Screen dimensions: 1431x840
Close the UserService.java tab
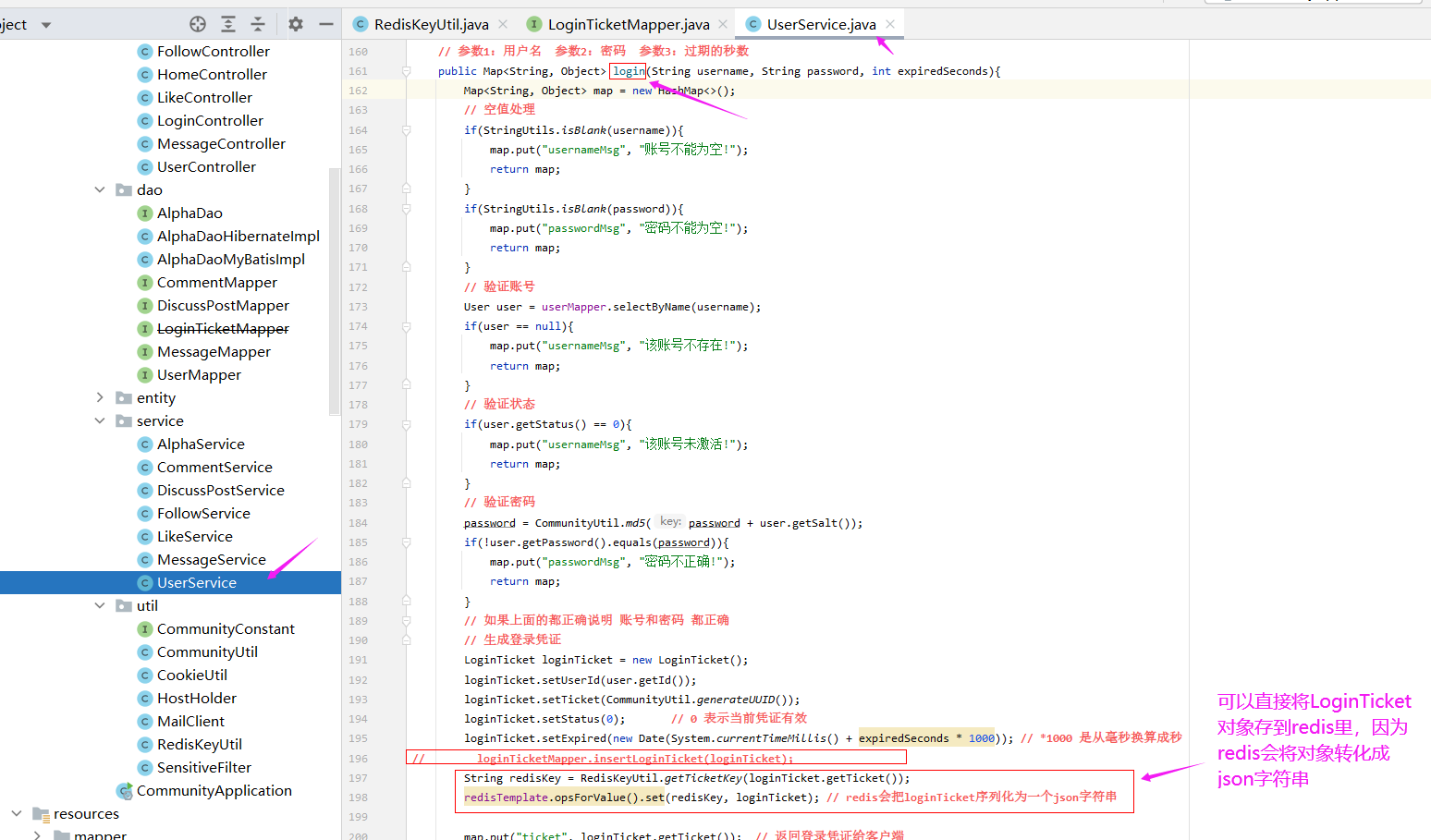pos(890,24)
